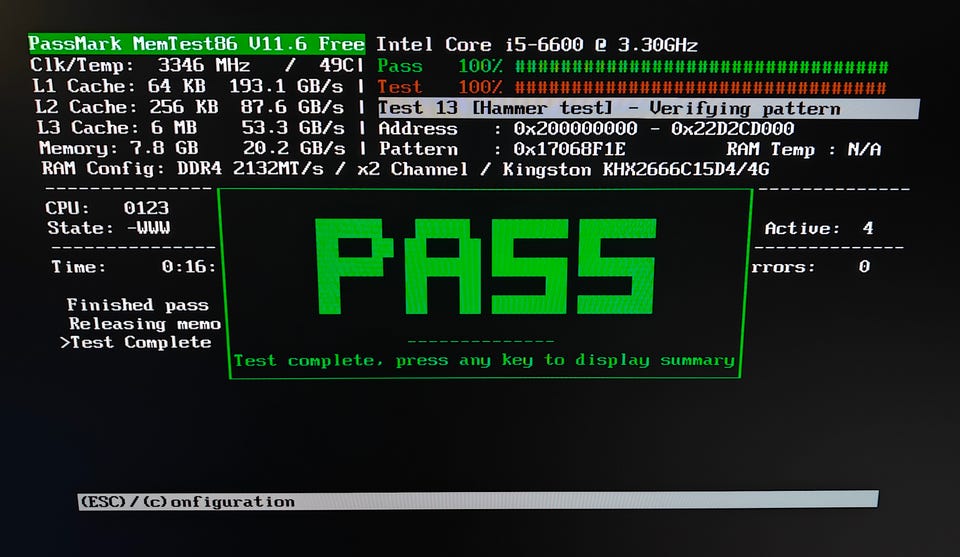The width and height of the screenshot is (960, 557).
Task: Click the Clk/Temp 3346 MHz reading
Action: pos(192,65)
